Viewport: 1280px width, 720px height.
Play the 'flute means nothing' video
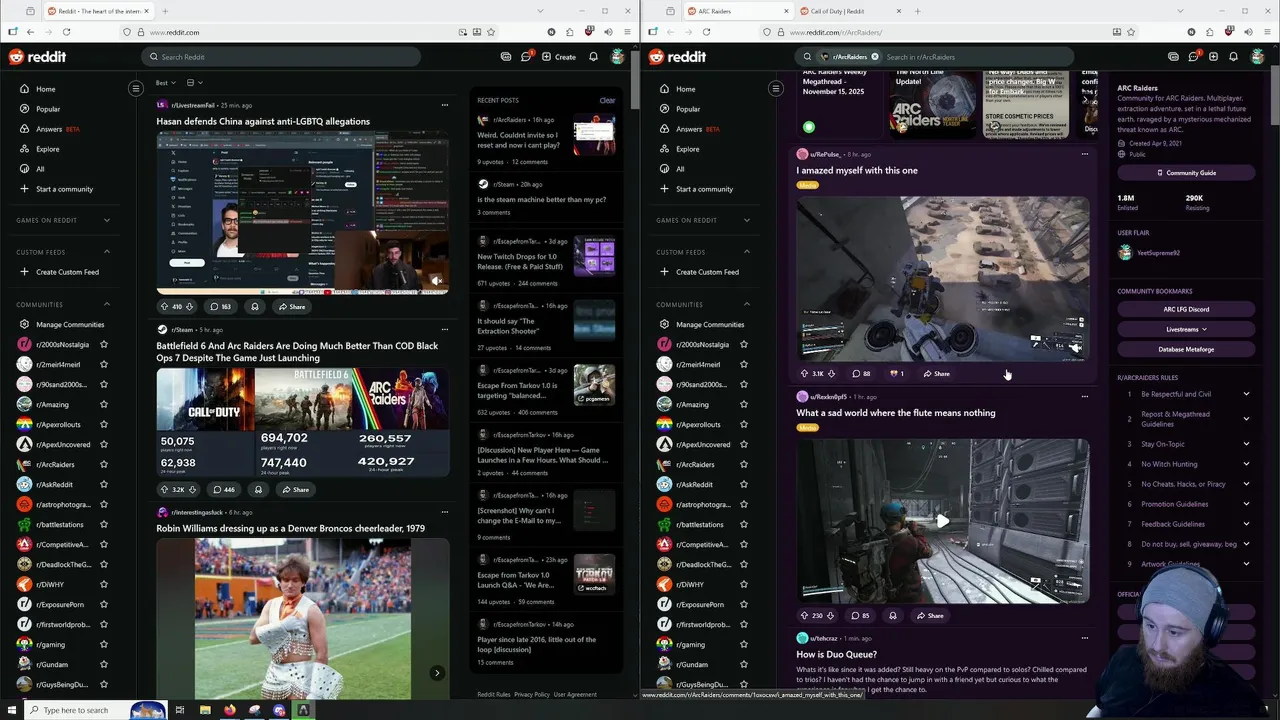point(942,520)
